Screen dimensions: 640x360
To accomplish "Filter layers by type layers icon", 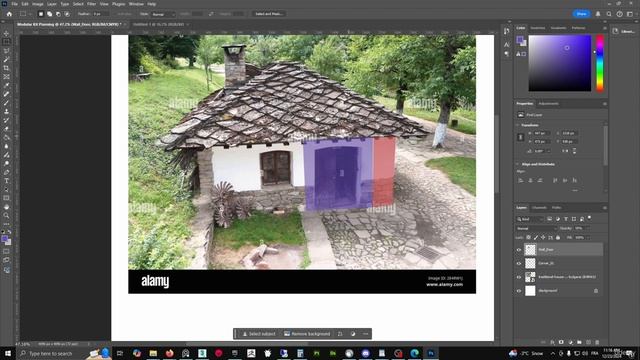I will pos(566,219).
